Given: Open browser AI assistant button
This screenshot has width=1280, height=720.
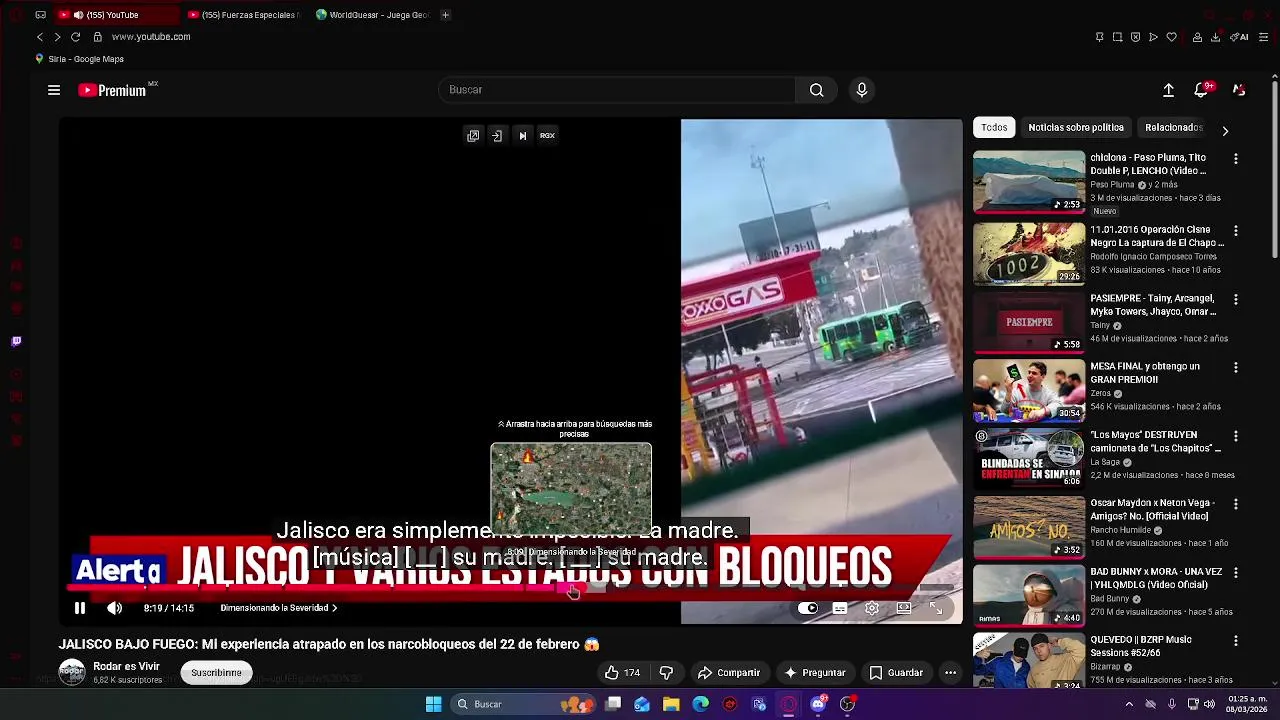Looking at the screenshot, I should 1240,37.
